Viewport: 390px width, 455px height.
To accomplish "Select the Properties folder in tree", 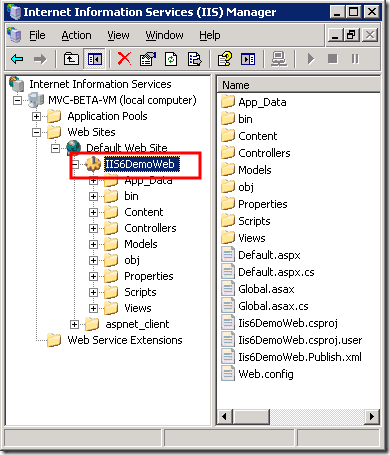I will coord(149,276).
